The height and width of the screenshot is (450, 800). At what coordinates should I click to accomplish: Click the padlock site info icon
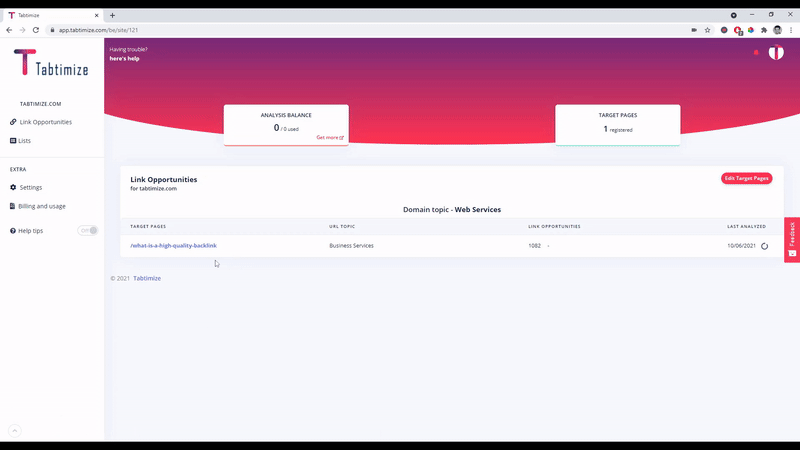[52, 30]
